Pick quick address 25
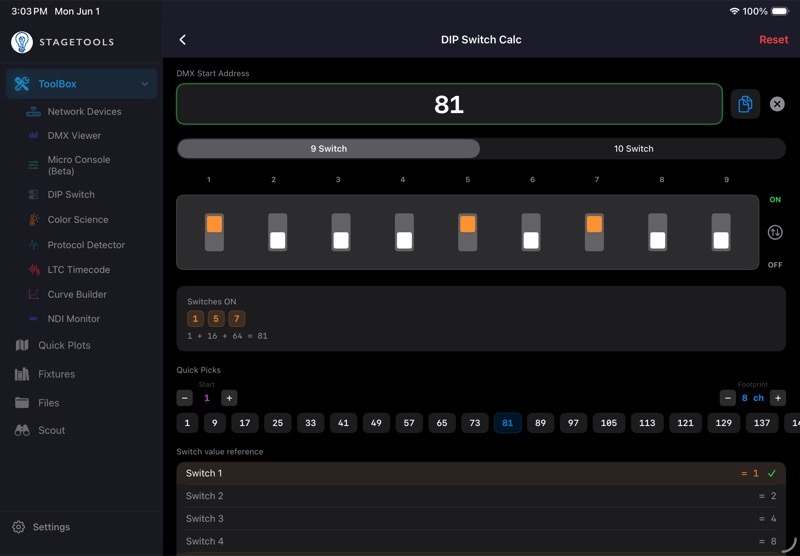This screenshot has height=556, width=800. 278,423
